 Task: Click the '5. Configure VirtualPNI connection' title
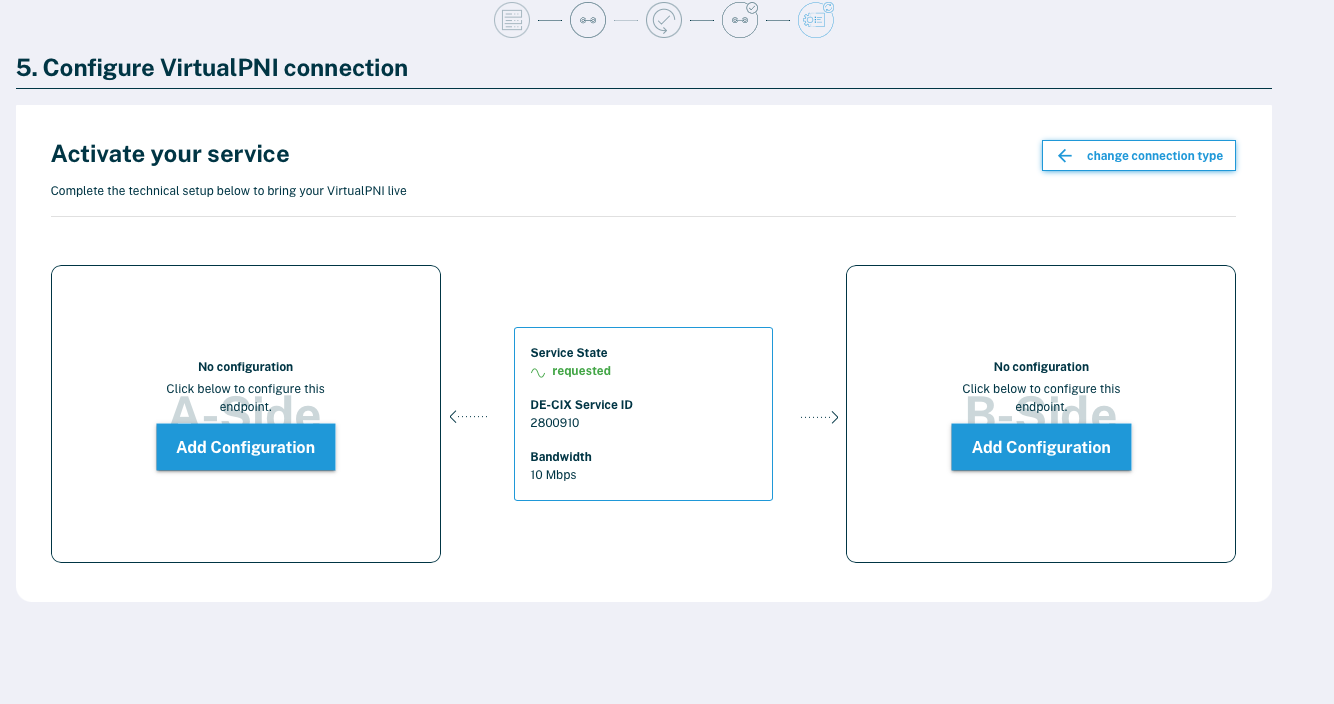coord(212,68)
